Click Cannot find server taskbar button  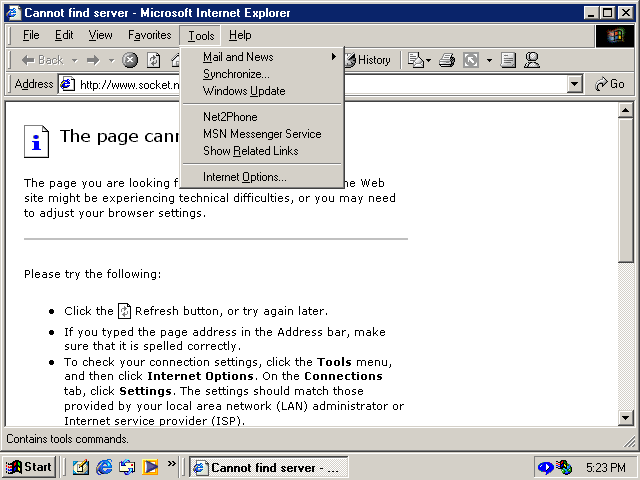269,467
